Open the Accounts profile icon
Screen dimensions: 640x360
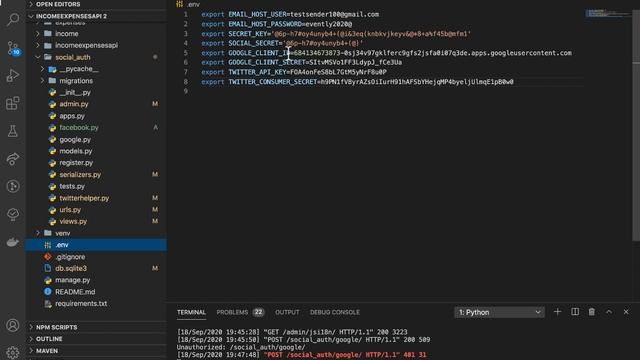[13, 325]
